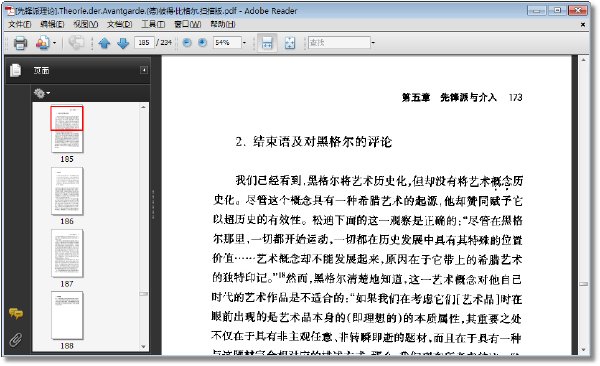Click the PDF icon in title bar
600x366 pixels.
coord(9,11)
